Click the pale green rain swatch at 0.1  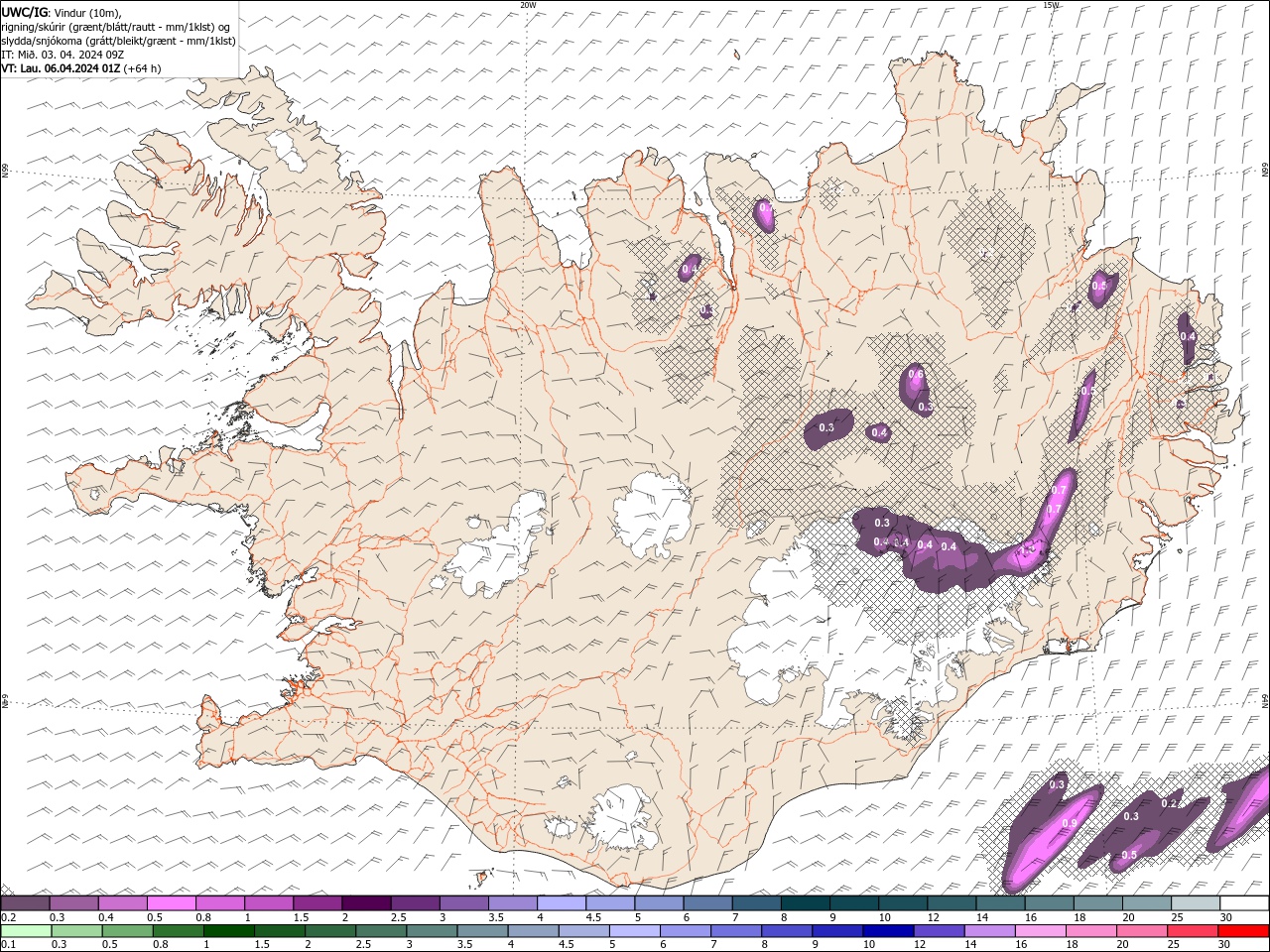pyautogui.click(x=26, y=931)
